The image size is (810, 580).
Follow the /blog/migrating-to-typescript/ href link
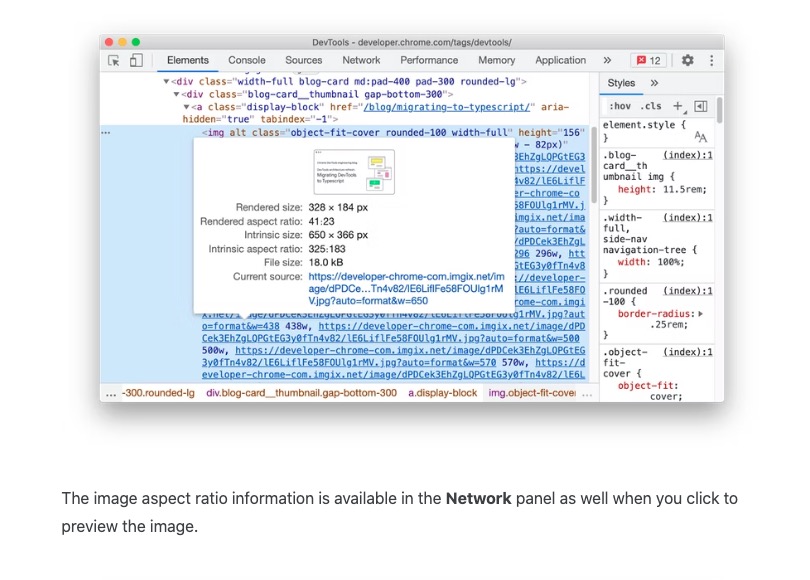coord(446,107)
